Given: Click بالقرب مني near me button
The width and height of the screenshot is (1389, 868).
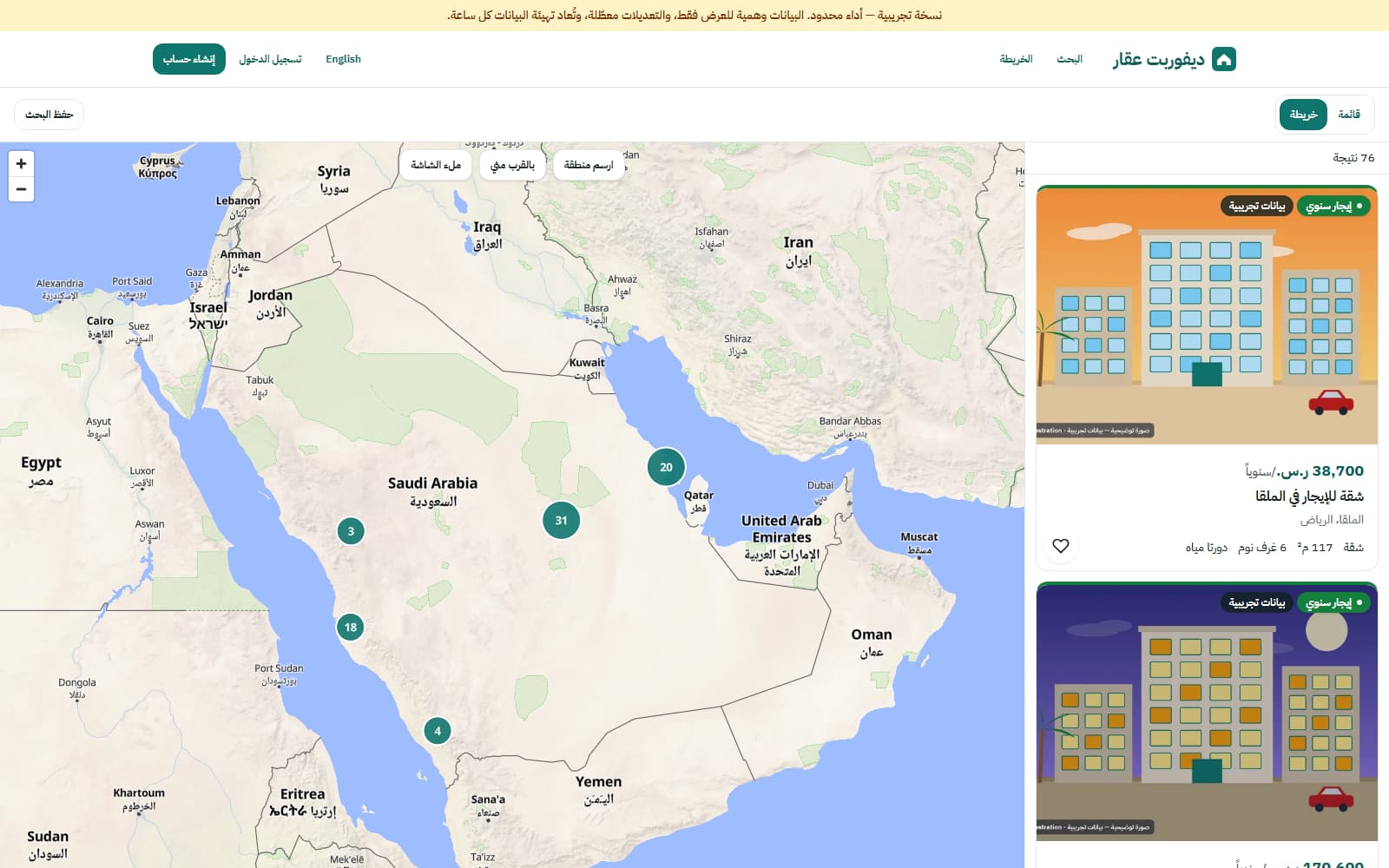Looking at the screenshot, I should click(x=512, y=165).
